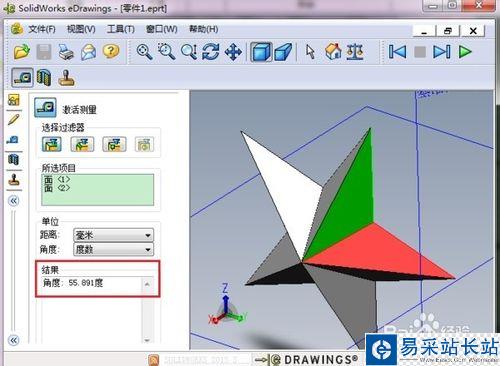500x366 pixels.
Task: Select the Pan move arrows tool
Action: (x=233, y=52)
